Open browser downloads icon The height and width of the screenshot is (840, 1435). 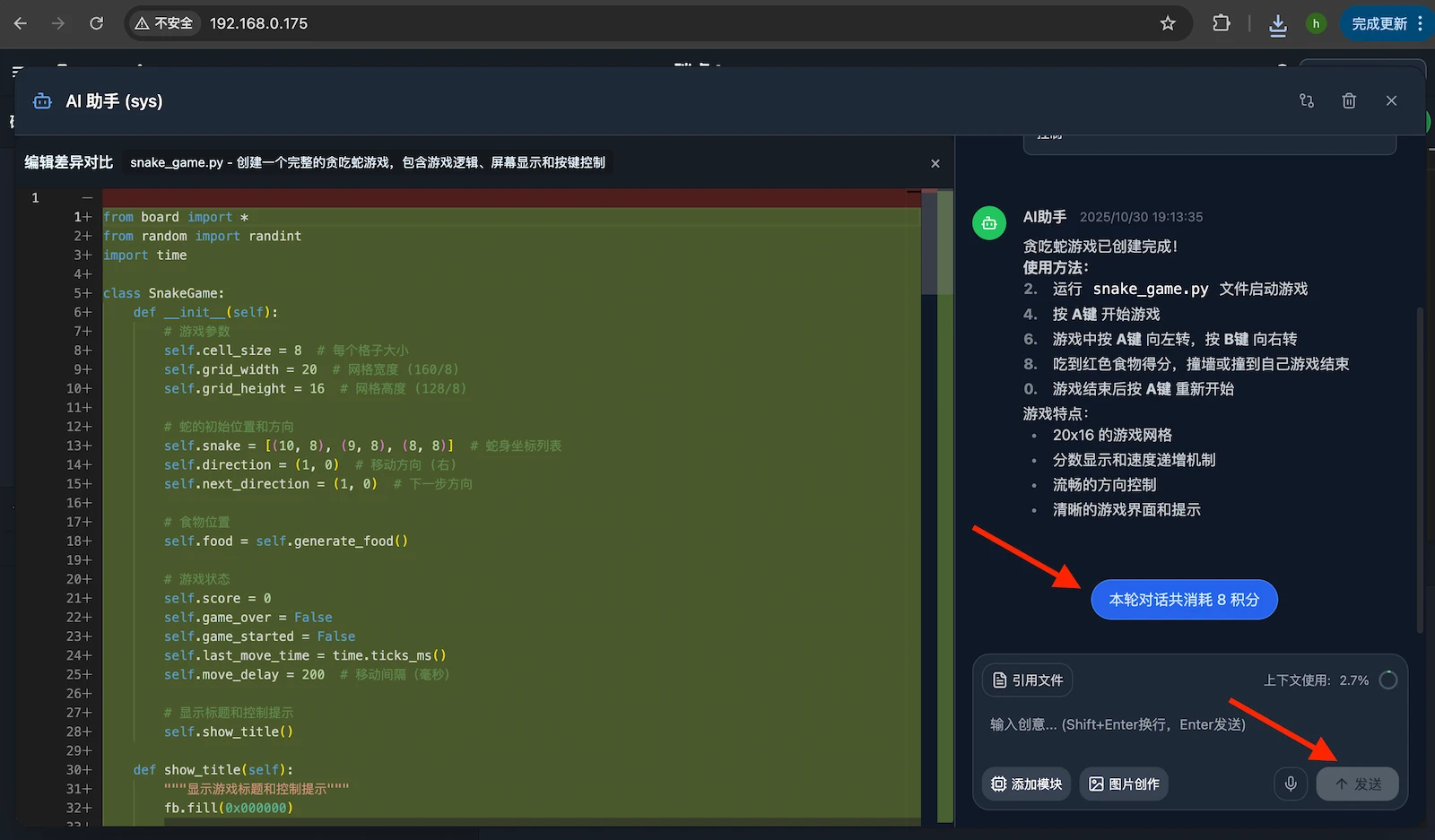pyautogui.click(x=1277, y=23)
